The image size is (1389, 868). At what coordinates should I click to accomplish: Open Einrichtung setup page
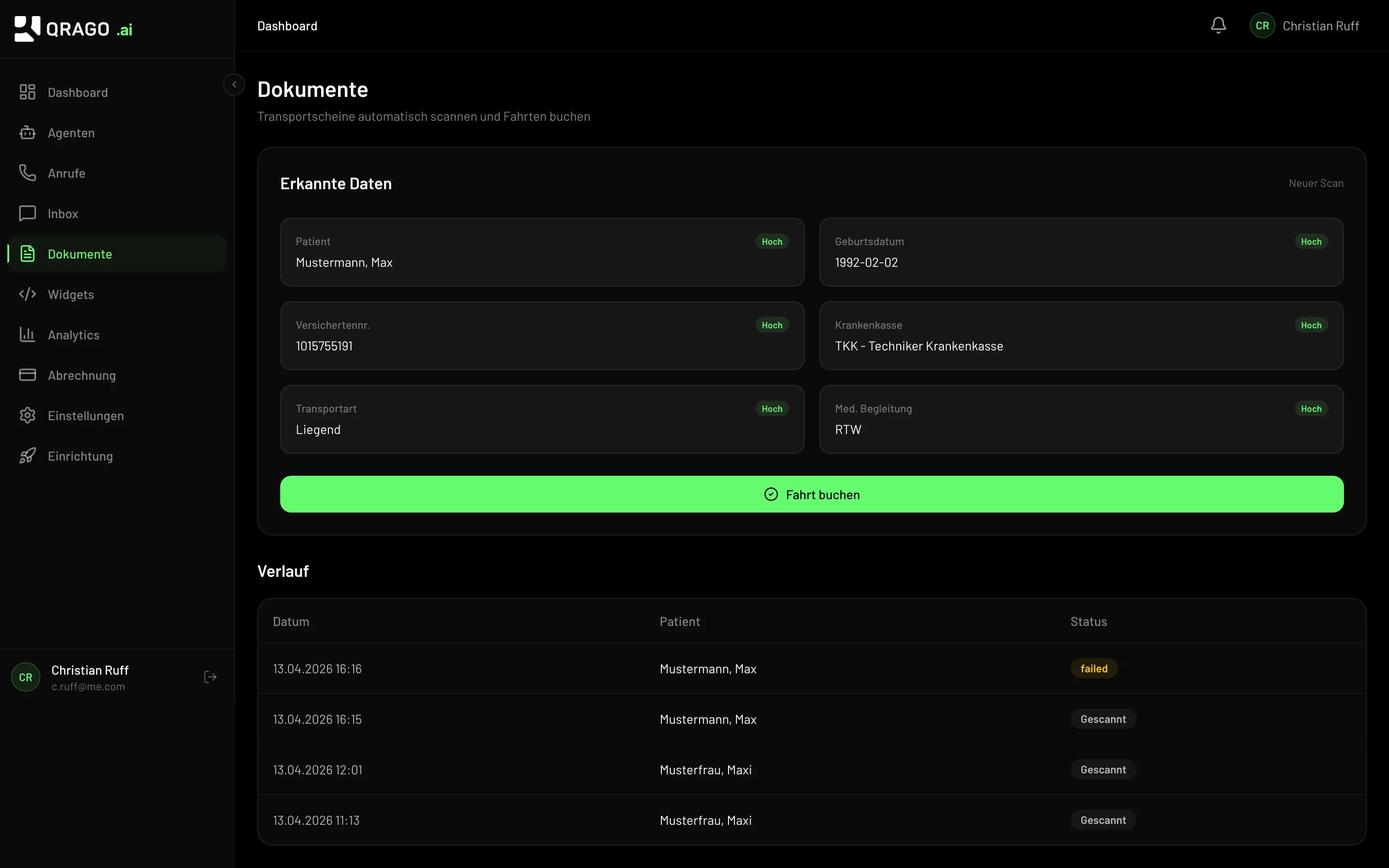tap(117, 456)
